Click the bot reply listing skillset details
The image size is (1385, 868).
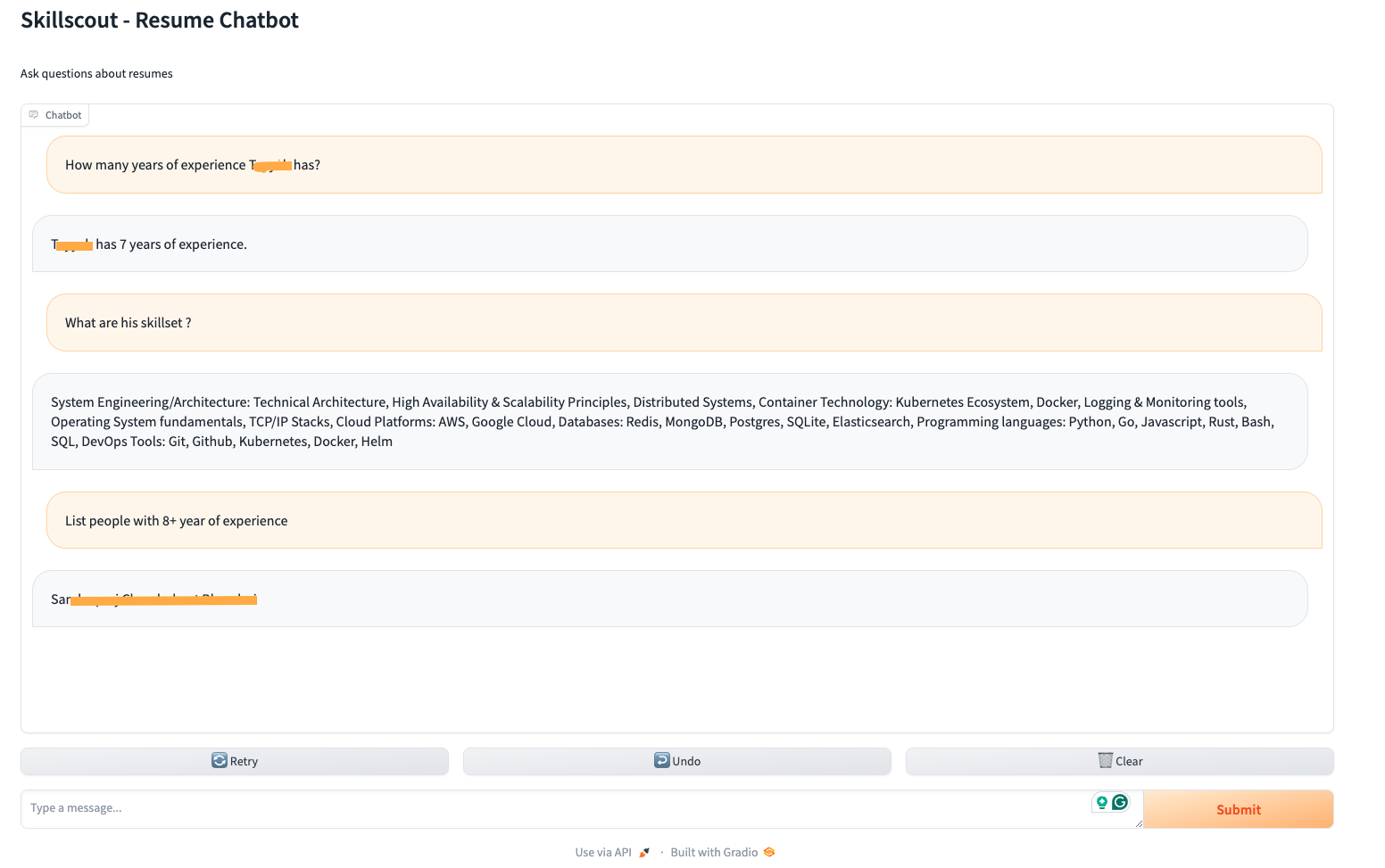tap(669, 421)
